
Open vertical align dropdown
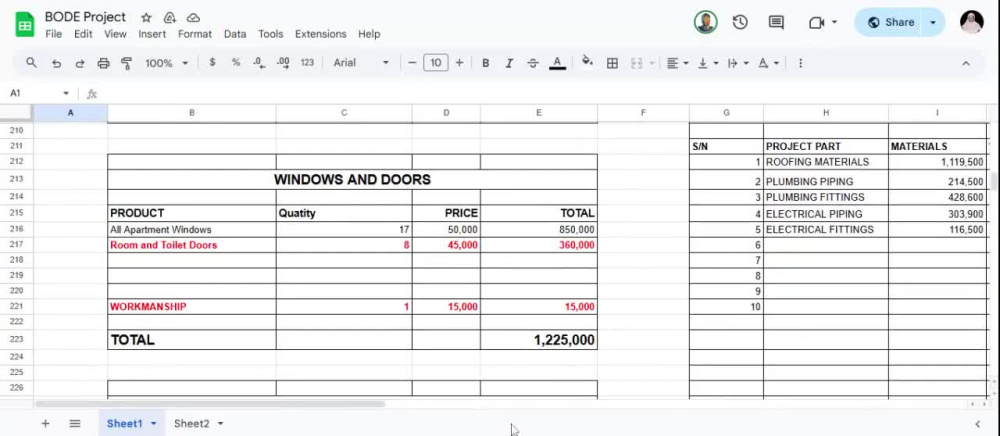tap(708, 62)
